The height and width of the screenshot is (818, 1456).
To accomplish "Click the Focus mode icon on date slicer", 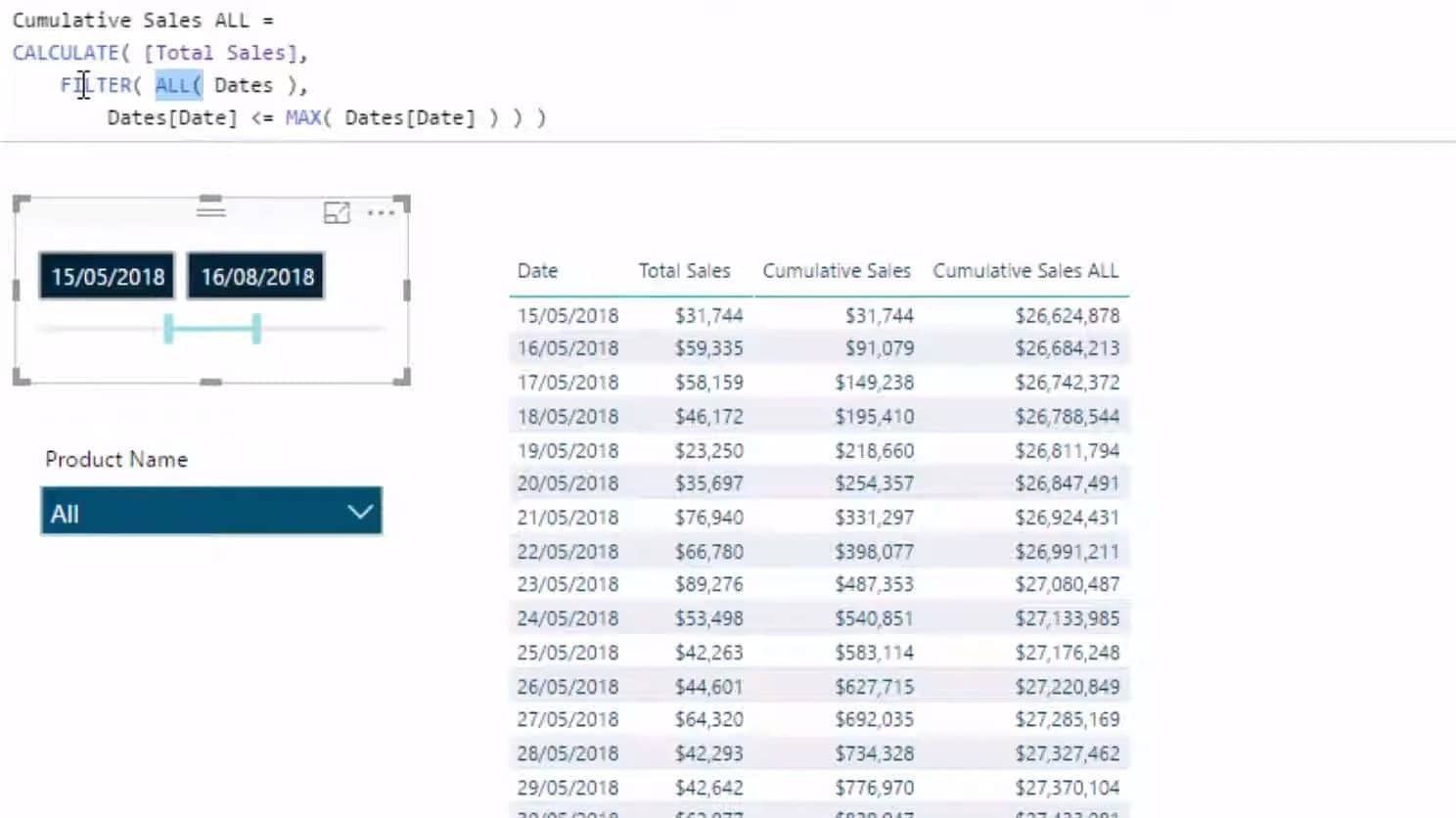I will pos(337,212).
